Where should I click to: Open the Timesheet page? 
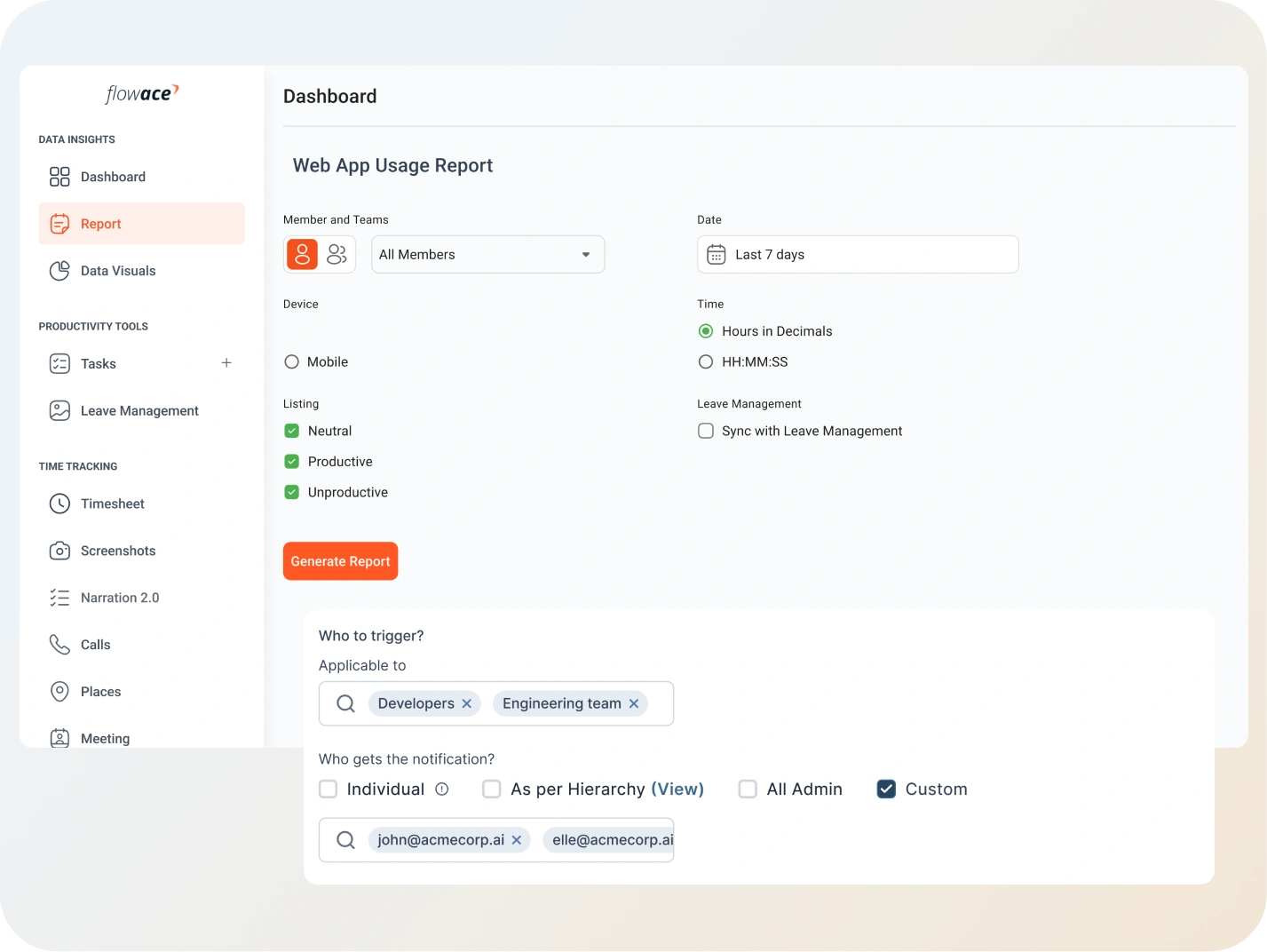112,504
